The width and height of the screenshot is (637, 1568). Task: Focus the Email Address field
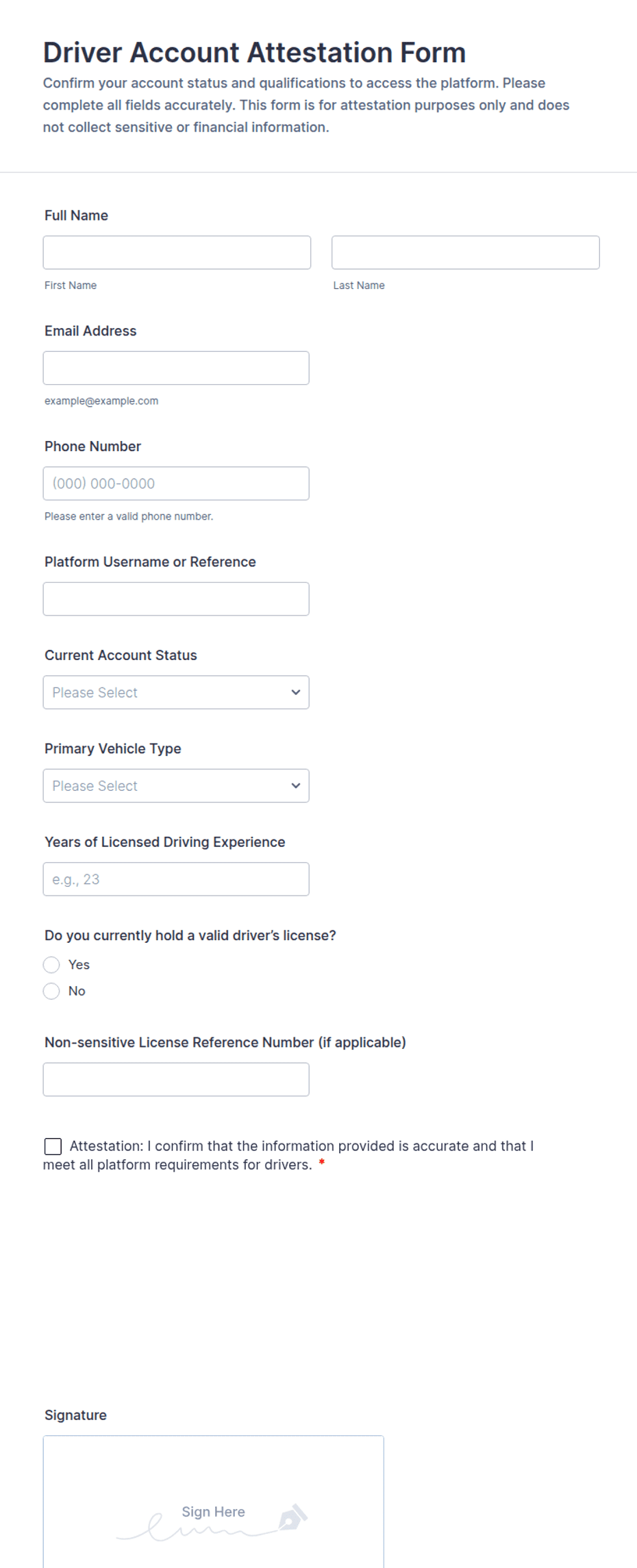click(x=176, y=368)
